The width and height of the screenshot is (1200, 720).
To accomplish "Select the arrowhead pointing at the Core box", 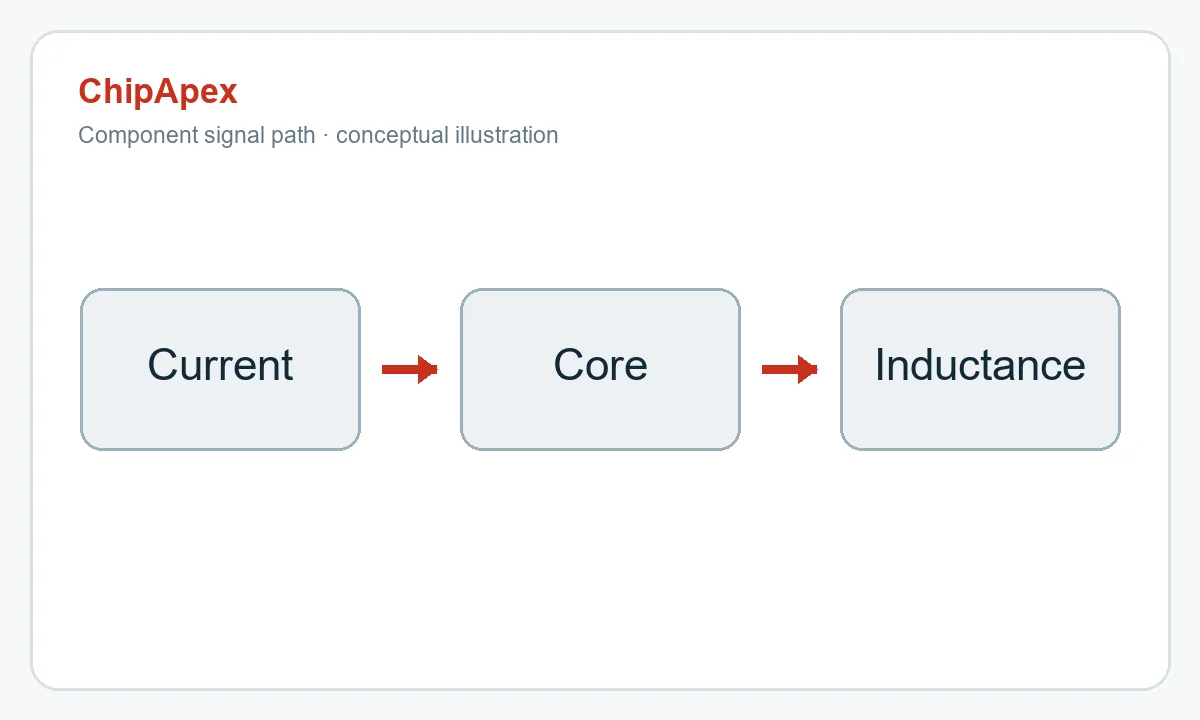I will point(428,370).
